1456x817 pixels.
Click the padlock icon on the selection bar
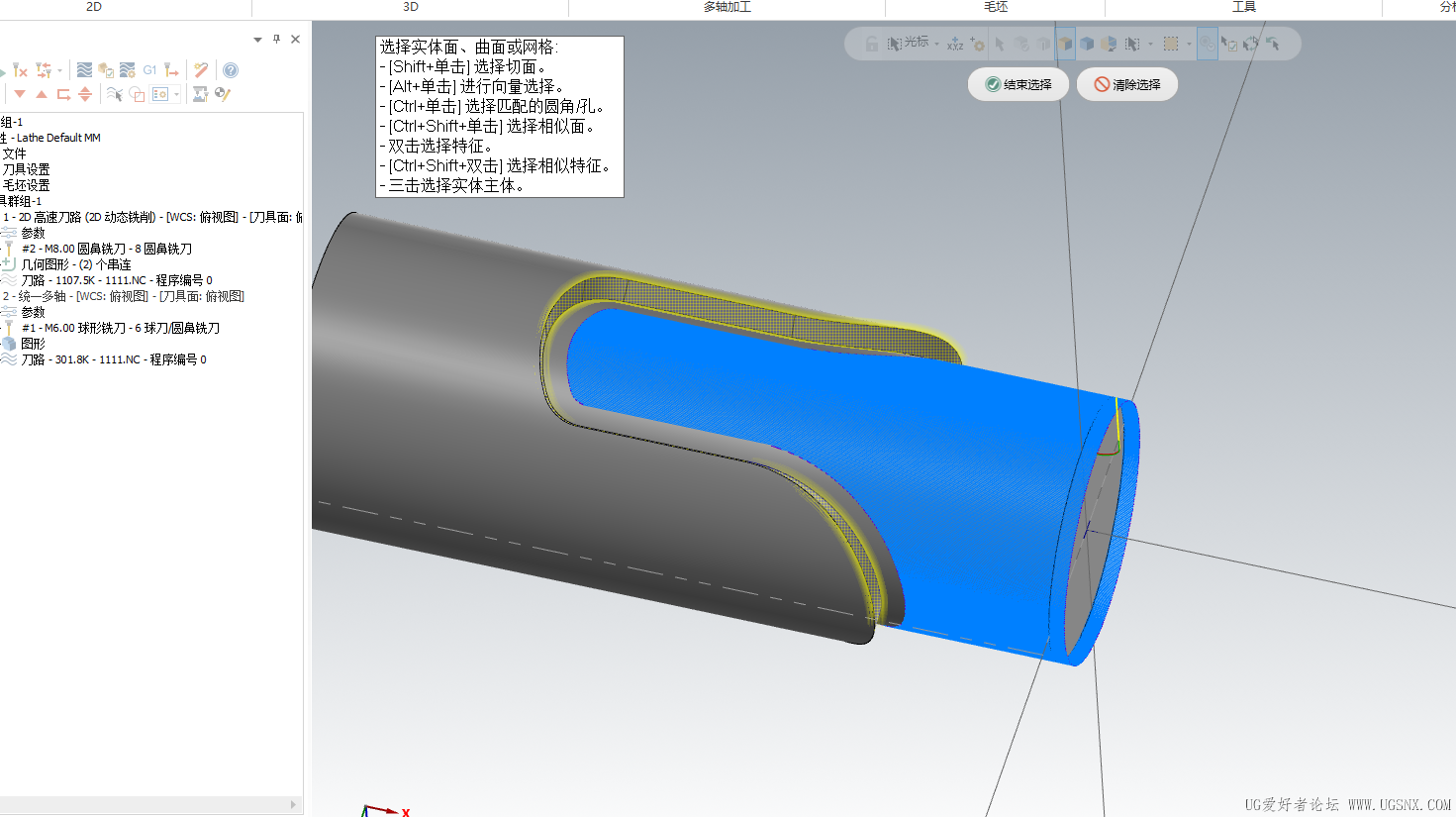(x=872, y=44)
